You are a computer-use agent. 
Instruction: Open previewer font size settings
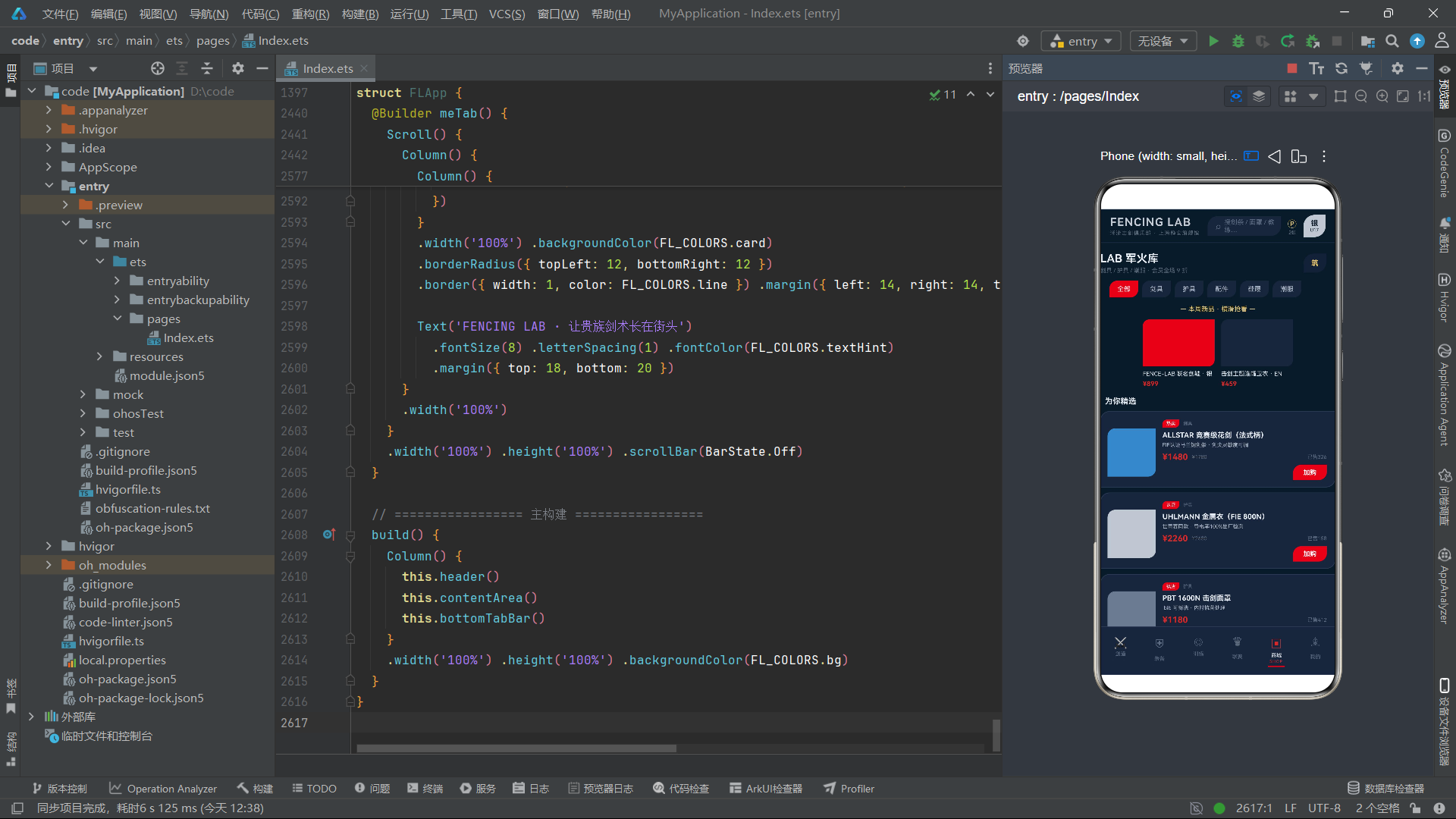pos(1316,68)
